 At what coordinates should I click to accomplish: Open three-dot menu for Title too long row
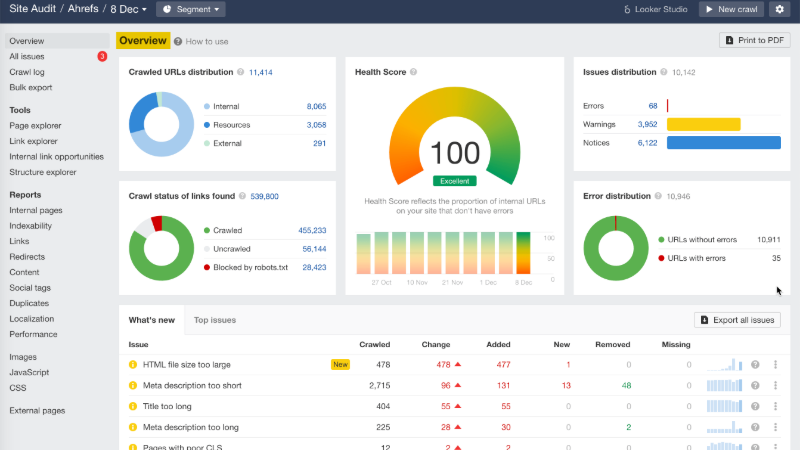[775, 407]
